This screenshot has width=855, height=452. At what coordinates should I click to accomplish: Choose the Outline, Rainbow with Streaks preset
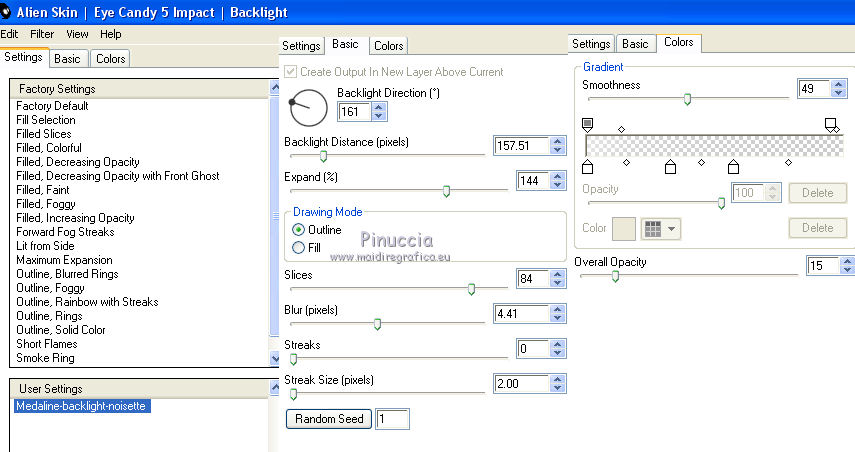[87, 302]
